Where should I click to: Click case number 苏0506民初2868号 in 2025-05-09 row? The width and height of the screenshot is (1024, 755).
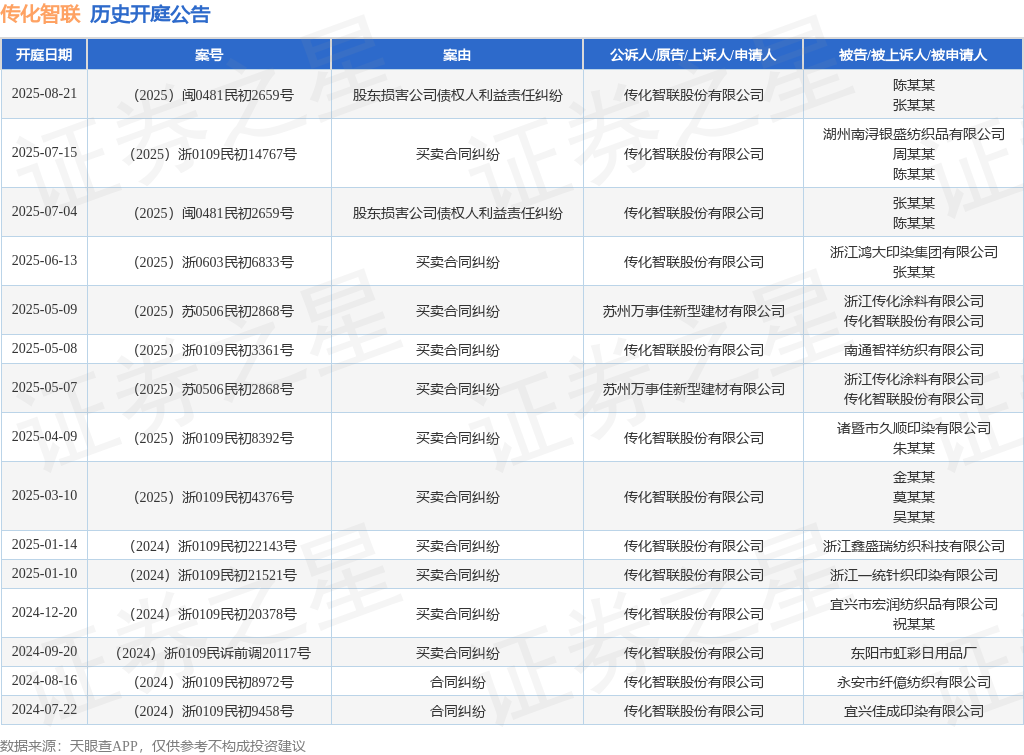[214, 312]
